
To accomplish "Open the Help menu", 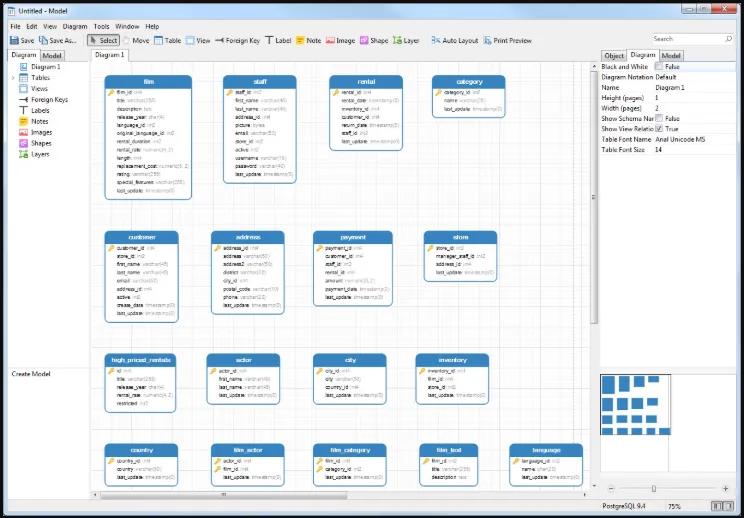I will (x=152, y=27).
